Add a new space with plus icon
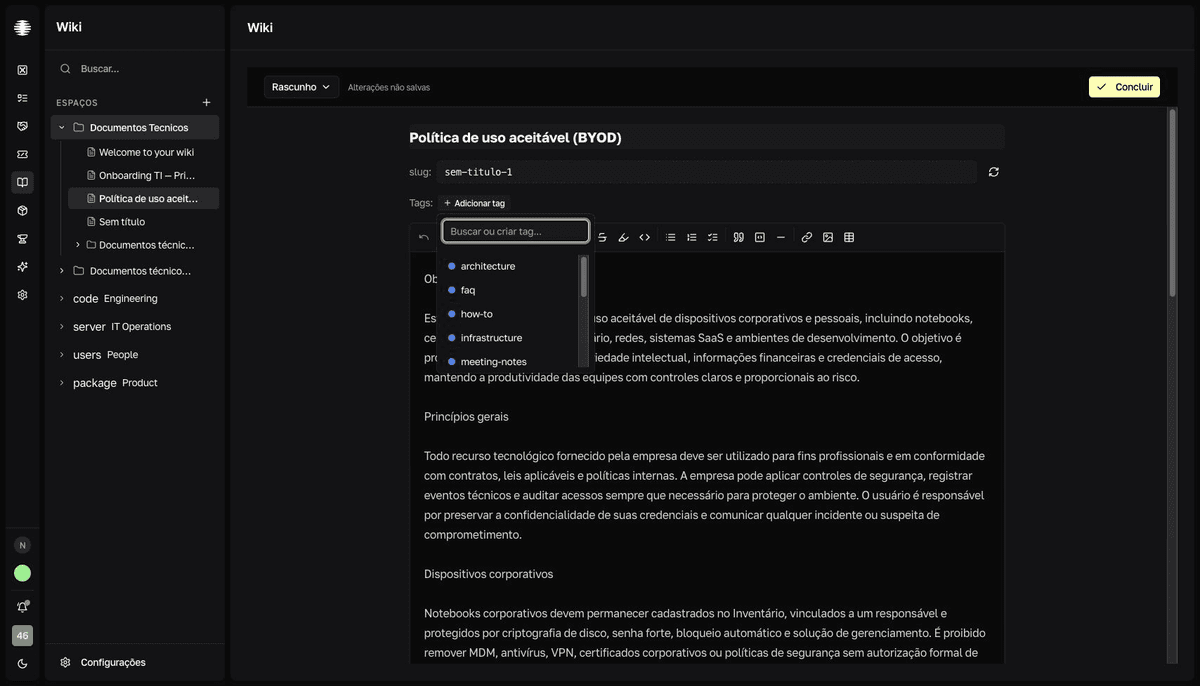1200x686 pixels. 207,102
